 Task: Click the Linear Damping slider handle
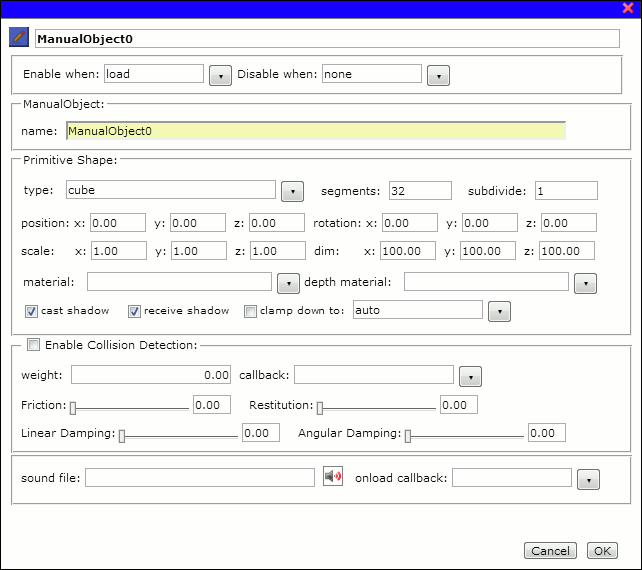tap(122, 436)
